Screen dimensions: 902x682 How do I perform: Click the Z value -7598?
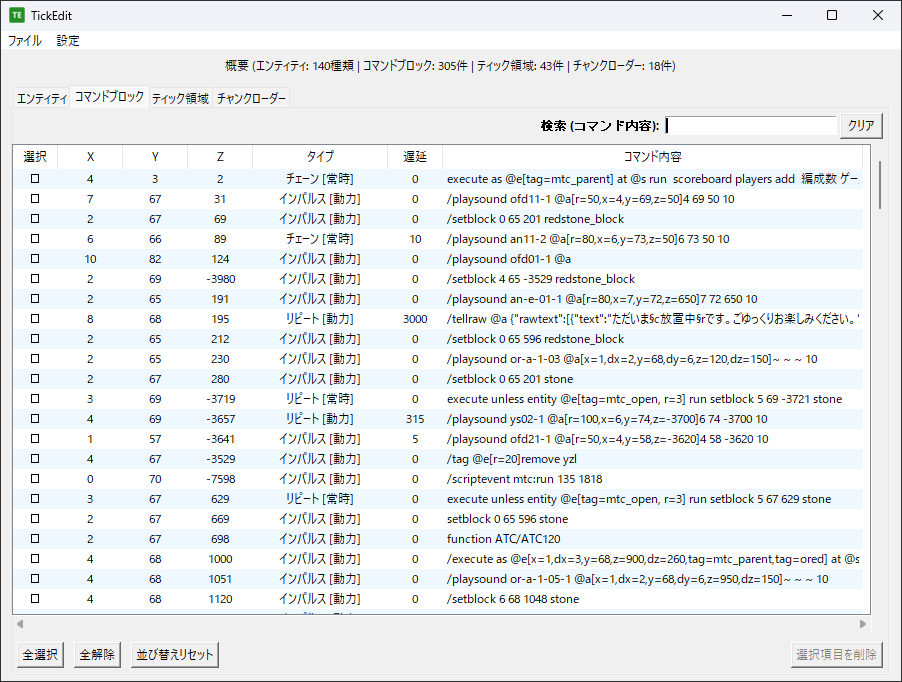[220, 479]
